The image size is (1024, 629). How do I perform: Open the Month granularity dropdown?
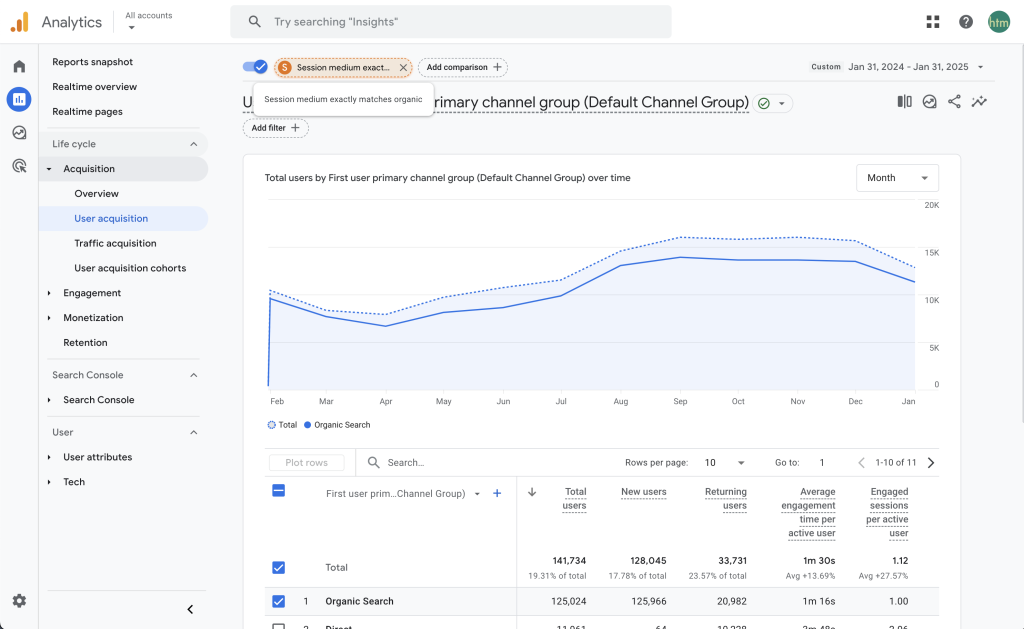(x=897, y=178)
